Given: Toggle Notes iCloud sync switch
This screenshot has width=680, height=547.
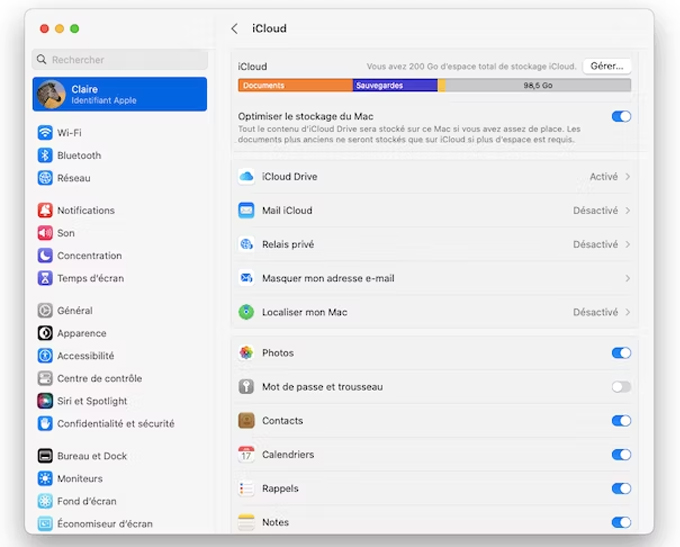Looking at the screenshot, I should pyautogui.click(x=621, y=522).
